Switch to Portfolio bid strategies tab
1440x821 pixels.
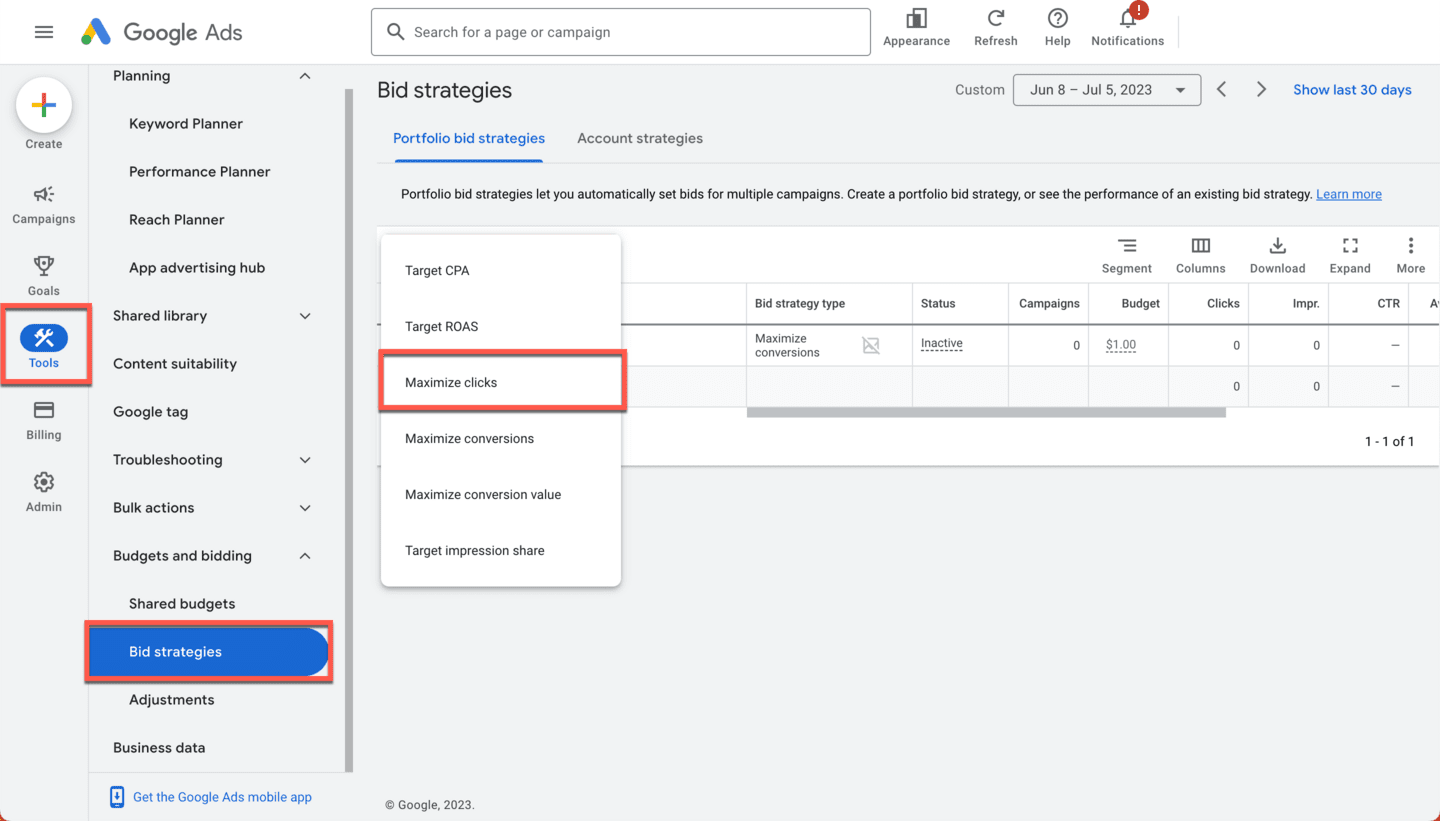tap(469, 138)
